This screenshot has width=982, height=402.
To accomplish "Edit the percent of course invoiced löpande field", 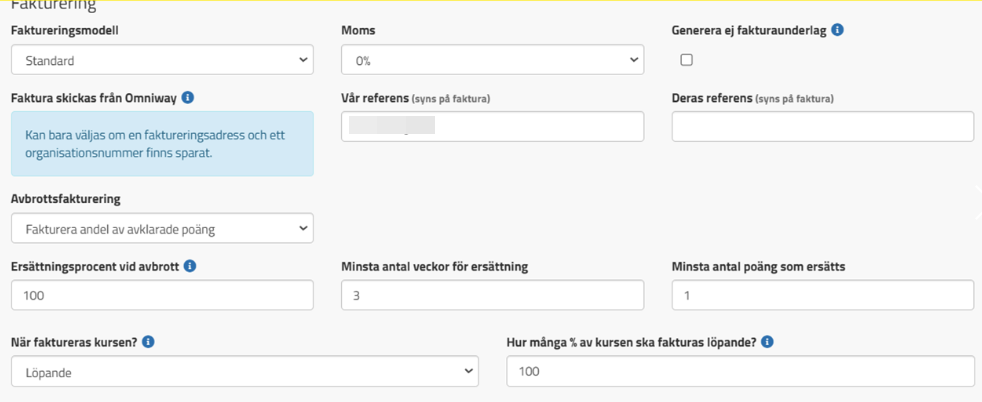I will [x=740, y=372].
